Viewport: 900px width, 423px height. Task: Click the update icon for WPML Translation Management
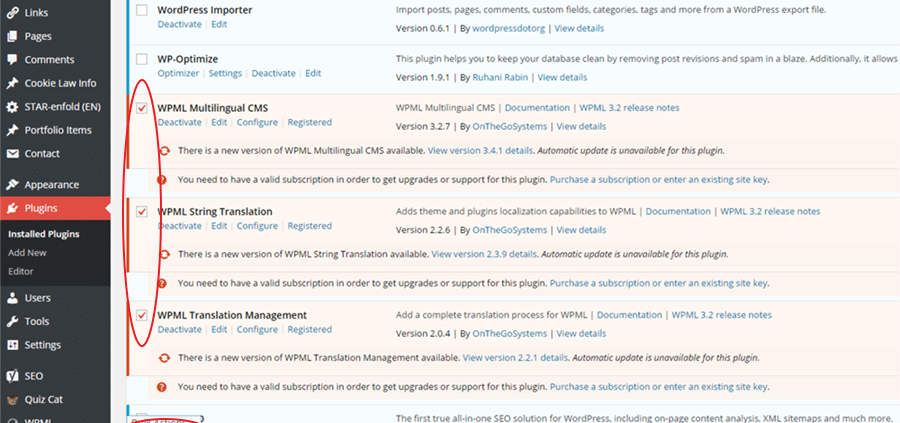165,358
